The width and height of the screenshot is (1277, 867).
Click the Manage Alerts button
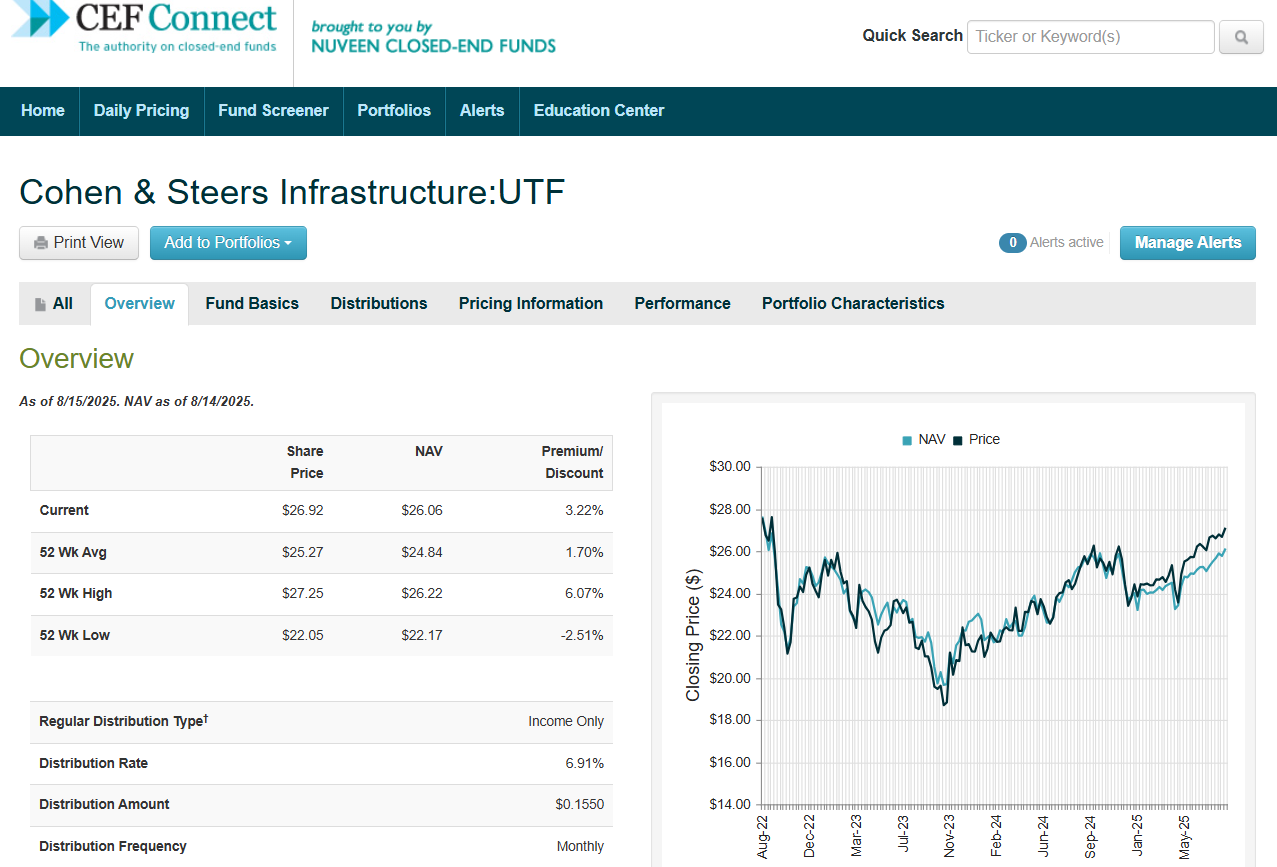point(1187,243)
